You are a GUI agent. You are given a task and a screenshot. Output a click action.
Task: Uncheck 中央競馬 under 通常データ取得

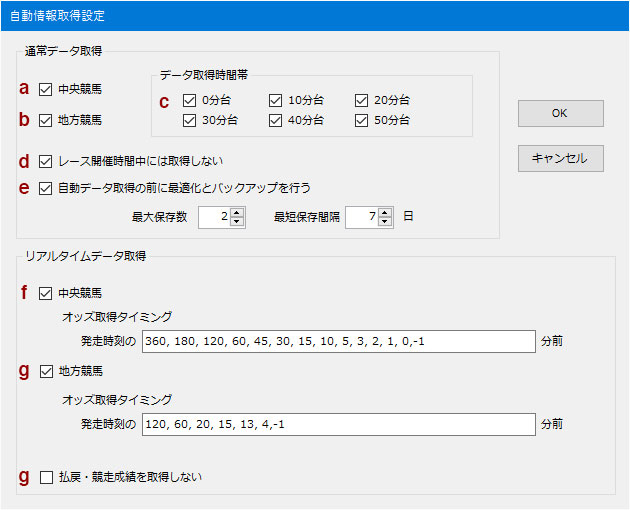[45, 89]
